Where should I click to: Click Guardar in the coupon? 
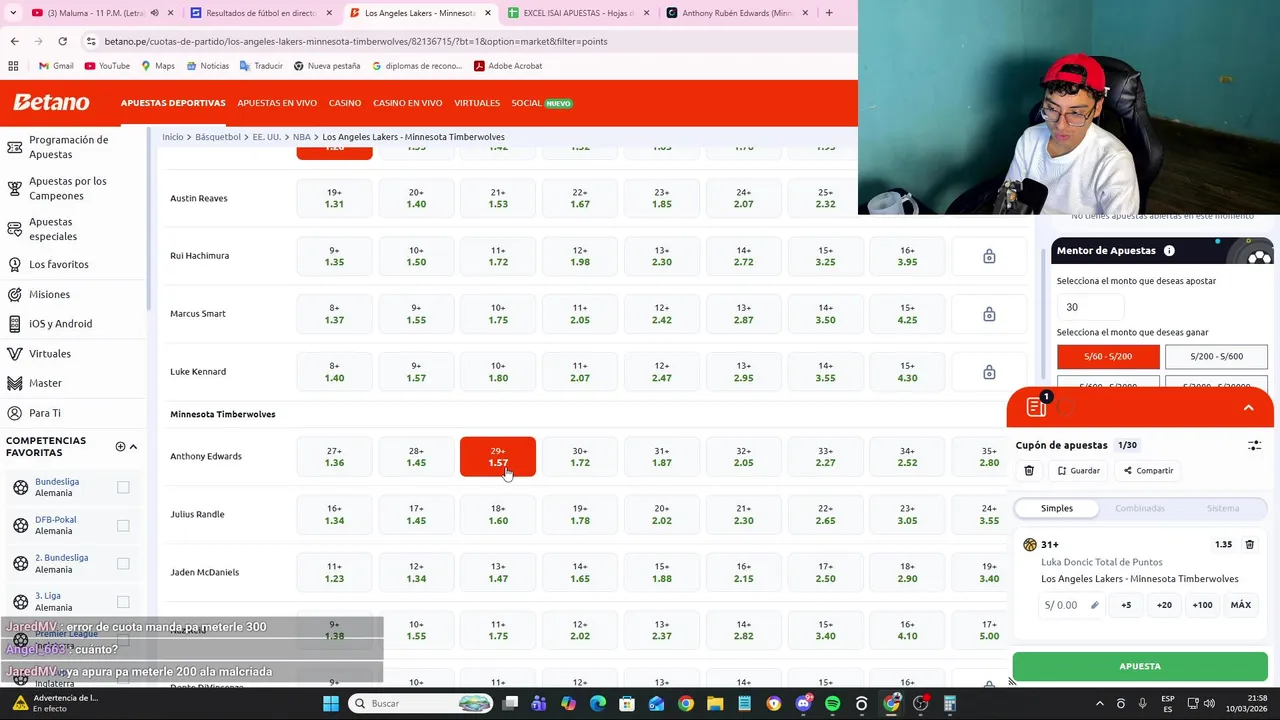pos(1078,471)
